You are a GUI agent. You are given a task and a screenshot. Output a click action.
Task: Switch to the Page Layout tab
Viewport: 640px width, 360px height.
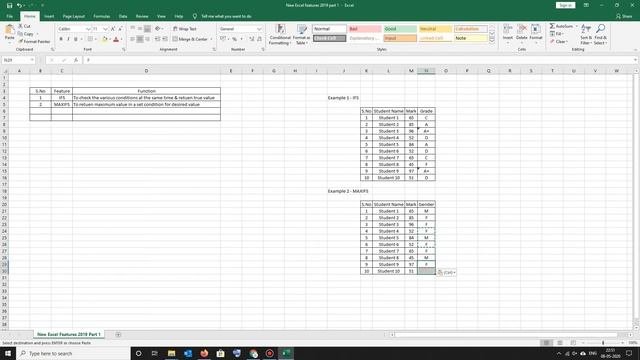(73, 16)
